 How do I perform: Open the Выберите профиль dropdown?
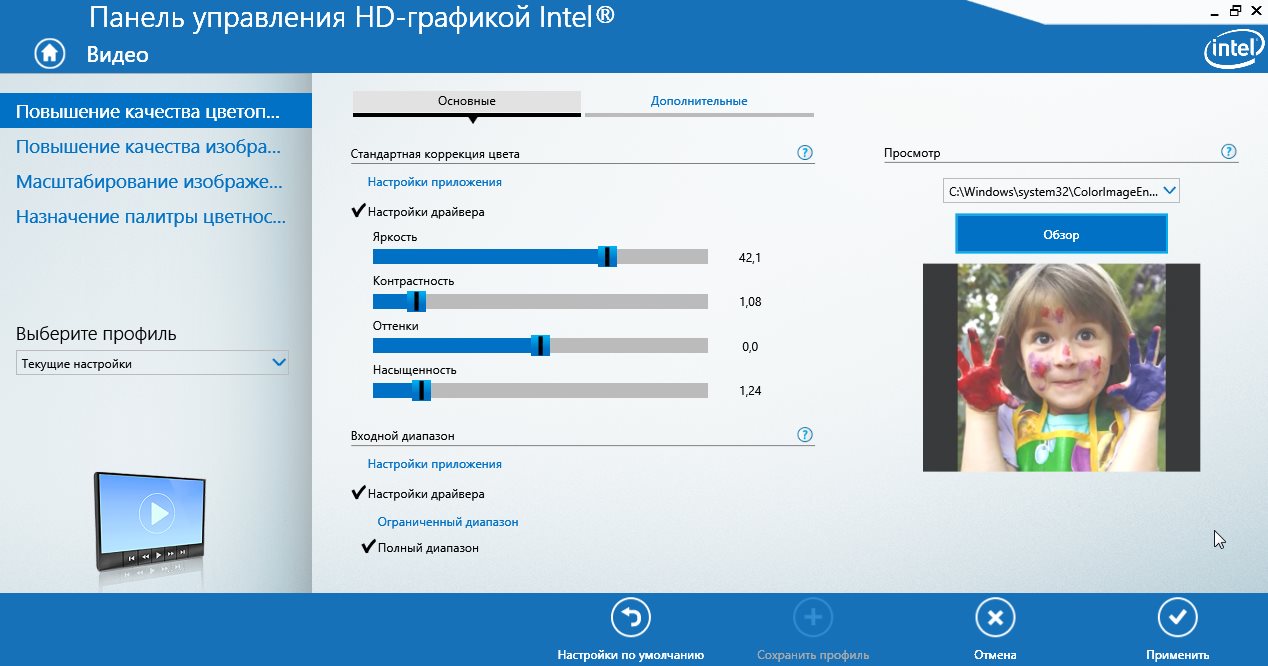[x=152, y=363]
